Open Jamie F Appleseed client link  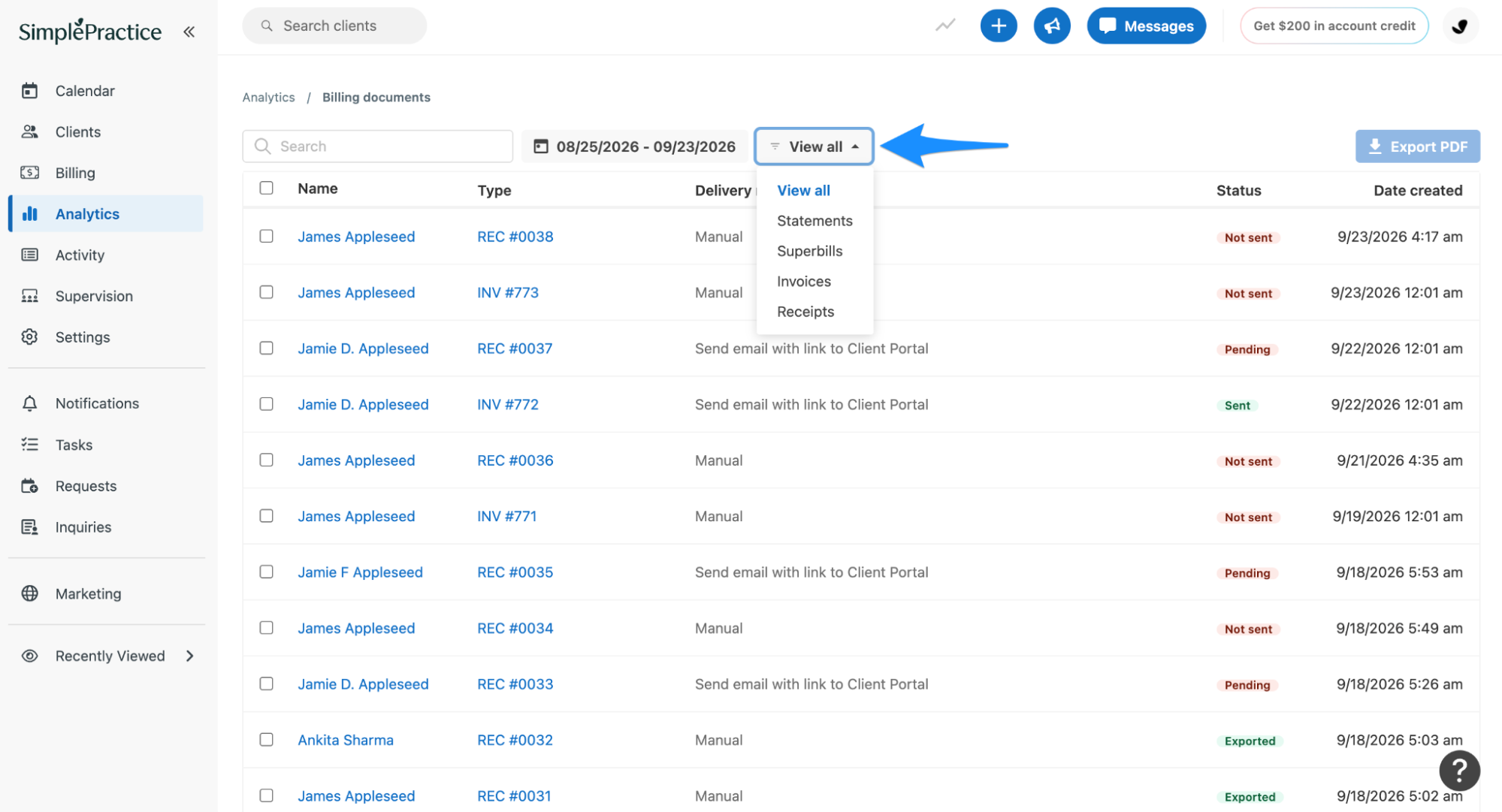tap(360, 572)
